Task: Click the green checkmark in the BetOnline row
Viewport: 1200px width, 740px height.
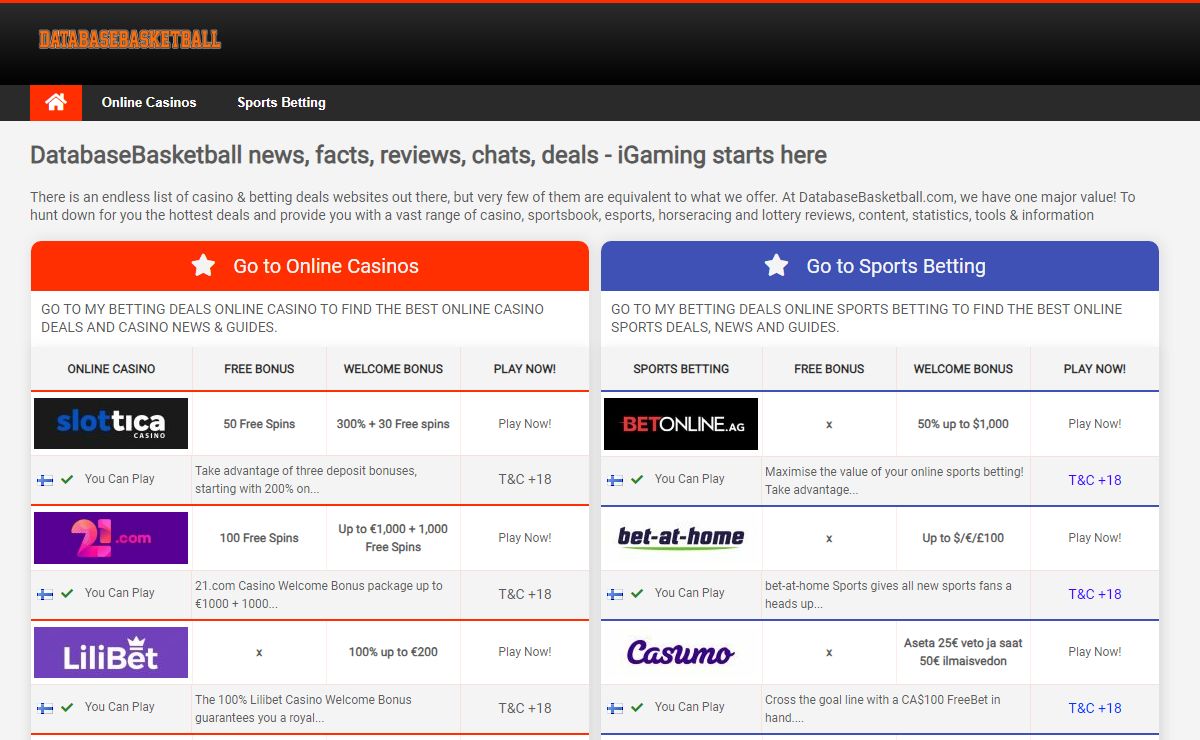Action: [x=637, y=480]
